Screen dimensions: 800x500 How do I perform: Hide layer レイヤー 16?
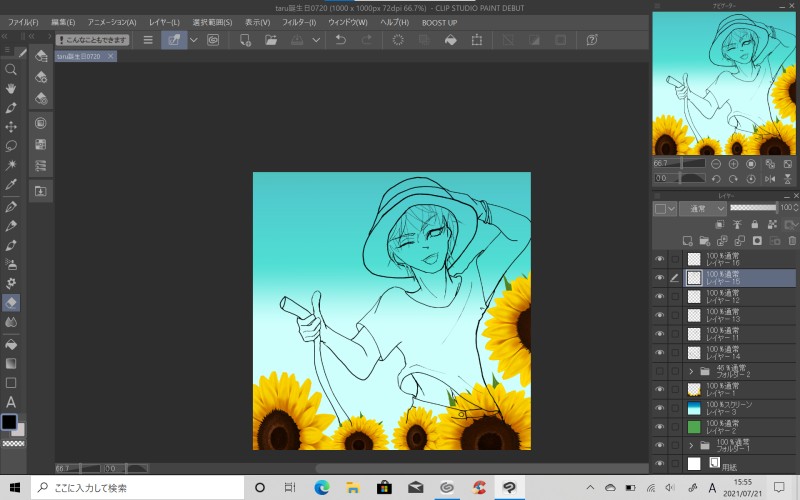(x=659, y=259)
